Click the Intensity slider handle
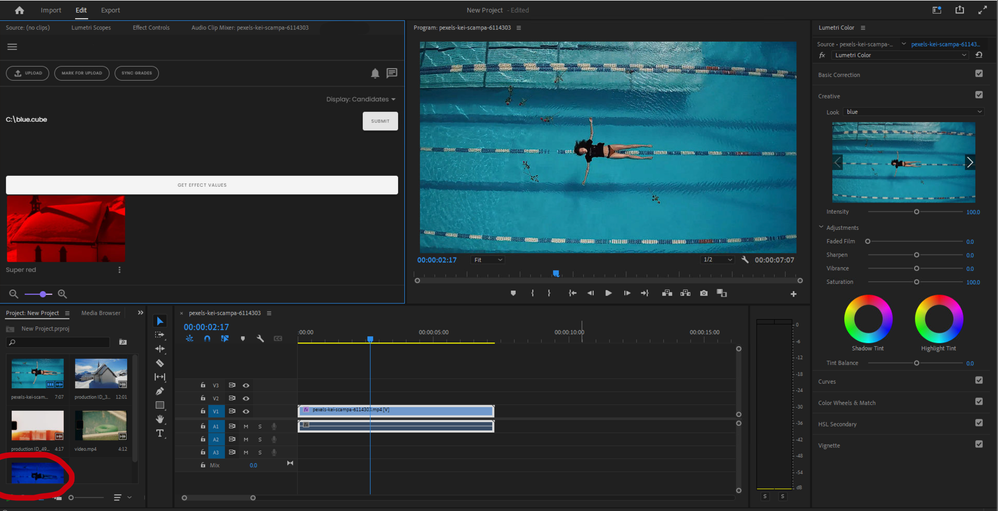Image resolution: width=998 pixels, height=511 pixels. 916,212
